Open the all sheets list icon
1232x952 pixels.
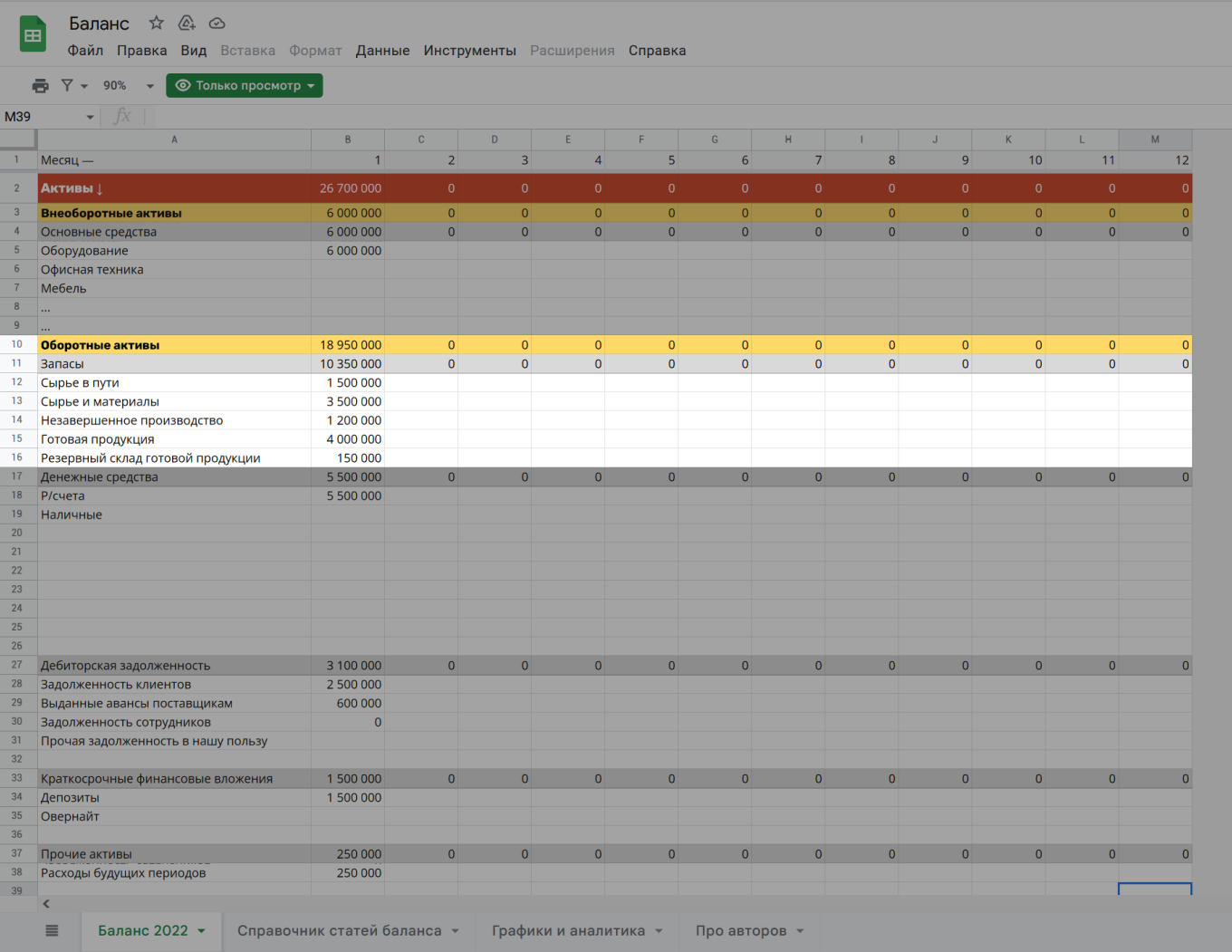[x=52, y=930]
